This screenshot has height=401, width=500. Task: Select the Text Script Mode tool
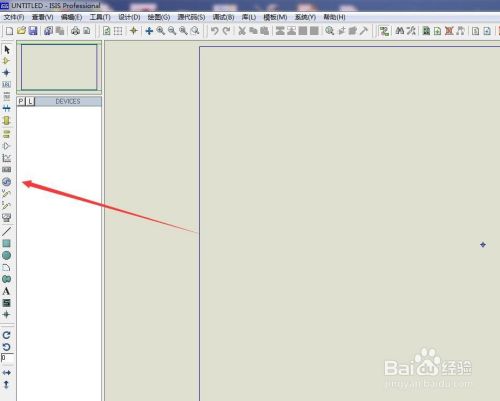pos(6,96)
